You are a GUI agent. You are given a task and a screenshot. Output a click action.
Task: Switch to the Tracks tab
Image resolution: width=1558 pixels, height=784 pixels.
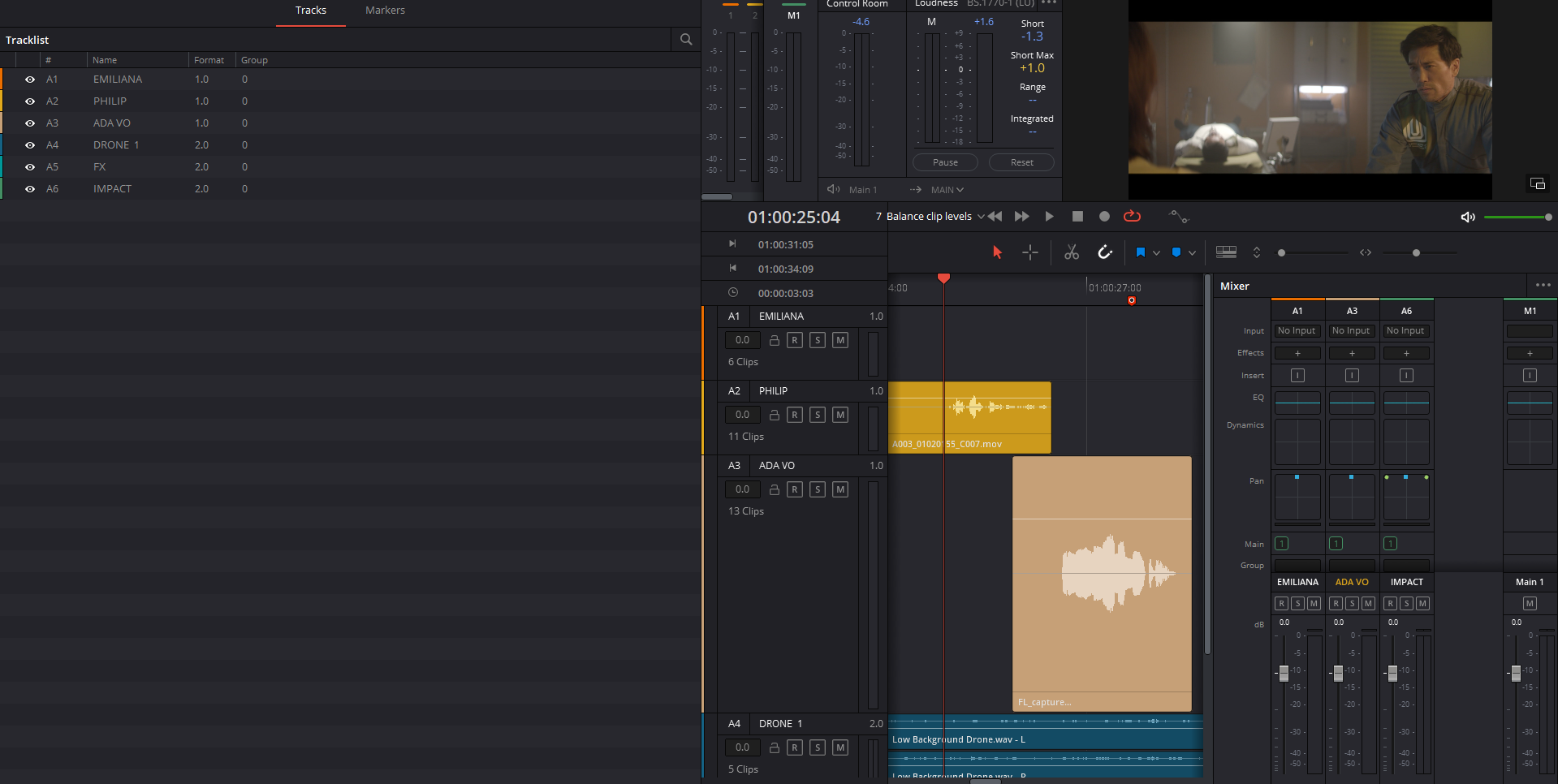[311, 11]
